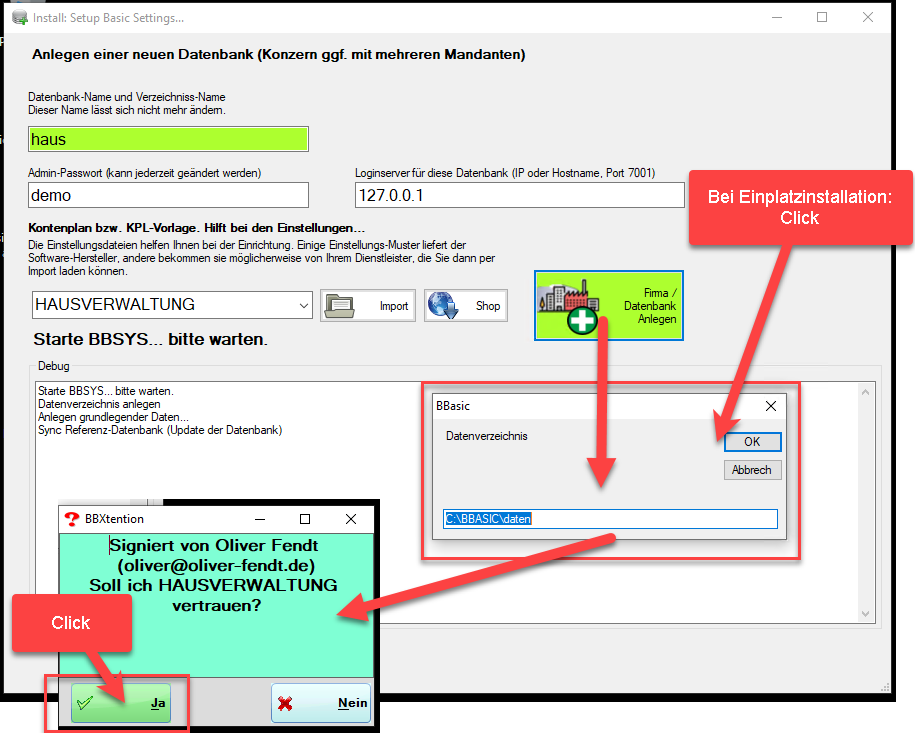
Task: Open the Shop button with globe icon
Action: pos(466,305)
